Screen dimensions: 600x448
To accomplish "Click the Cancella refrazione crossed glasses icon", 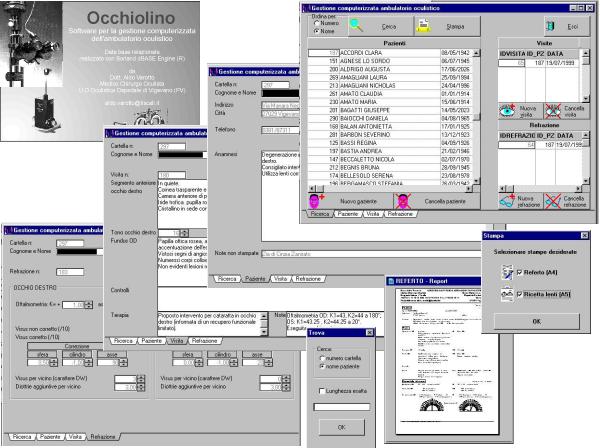I will (x=553, y=201).
